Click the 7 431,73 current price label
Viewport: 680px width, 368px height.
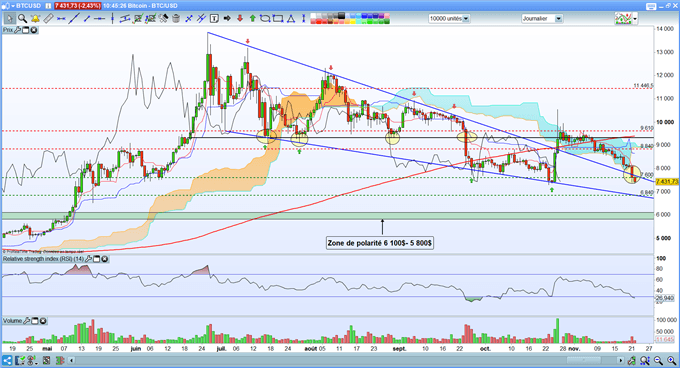(667, 182)
